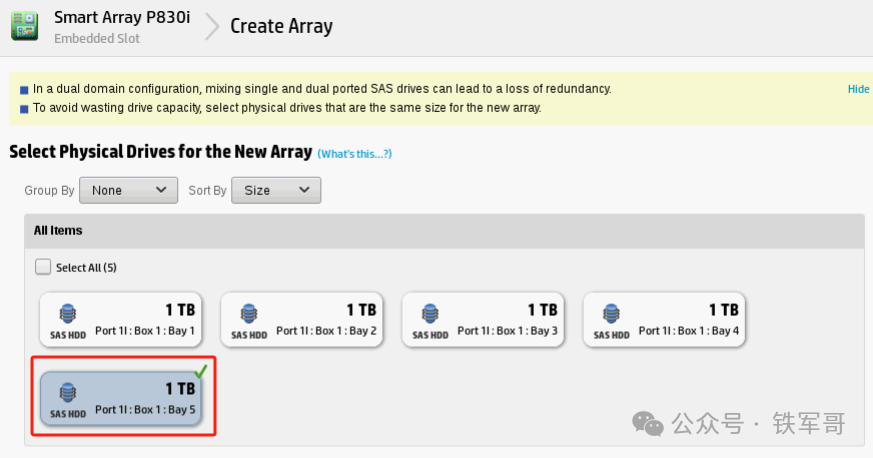Click the Select Physical Drives heading
Screen dimensions: 873x458
[161, 152]
